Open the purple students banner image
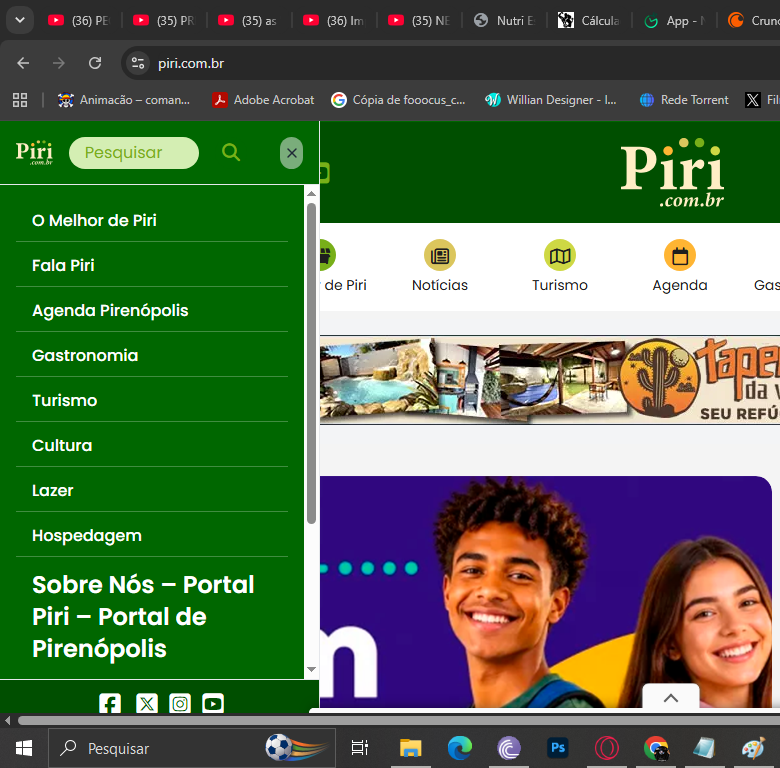 pyautogui.click(x=546, y=592)
